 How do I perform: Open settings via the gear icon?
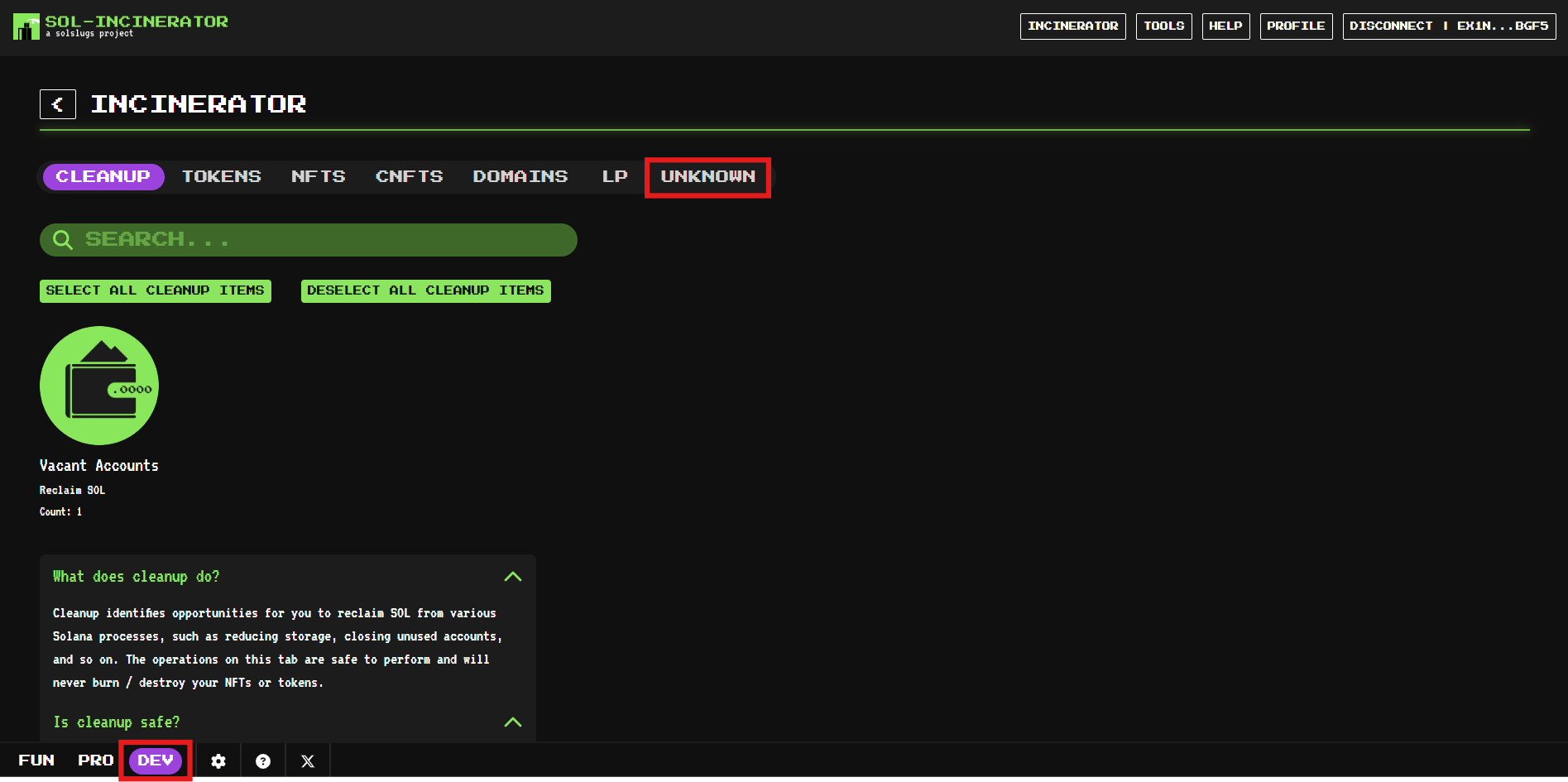tap(218, 761)
